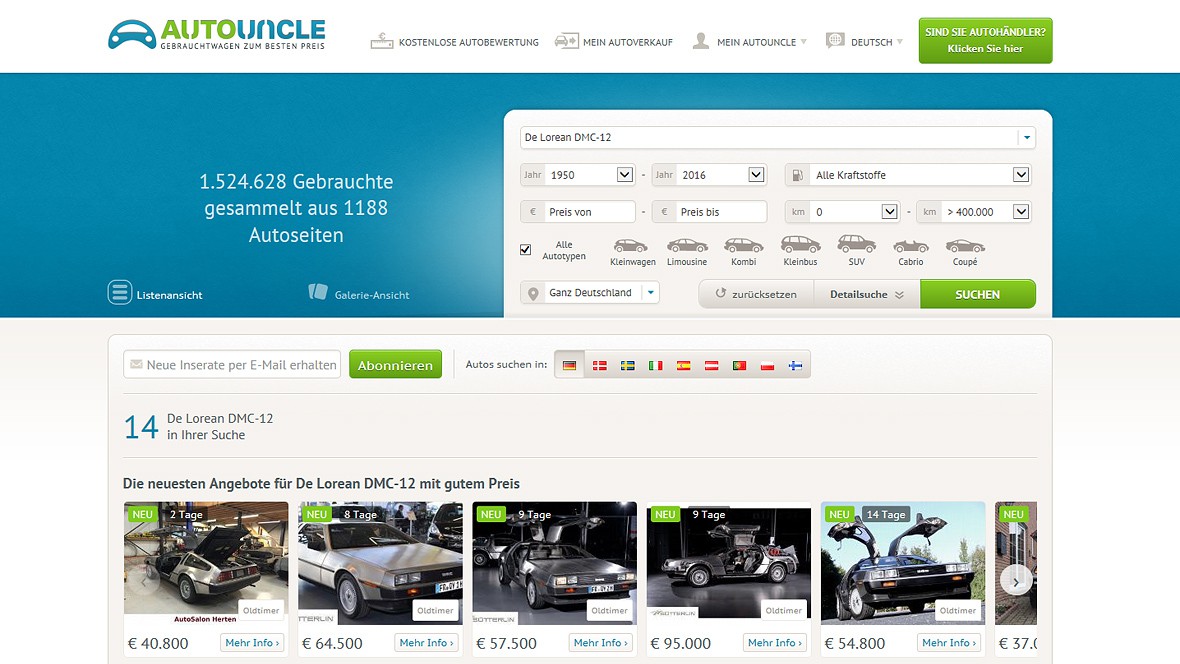The height and width of the screenshot is (664, 1180).
Task: Click the Italian flag country icon
Action: tap(655, 365)
